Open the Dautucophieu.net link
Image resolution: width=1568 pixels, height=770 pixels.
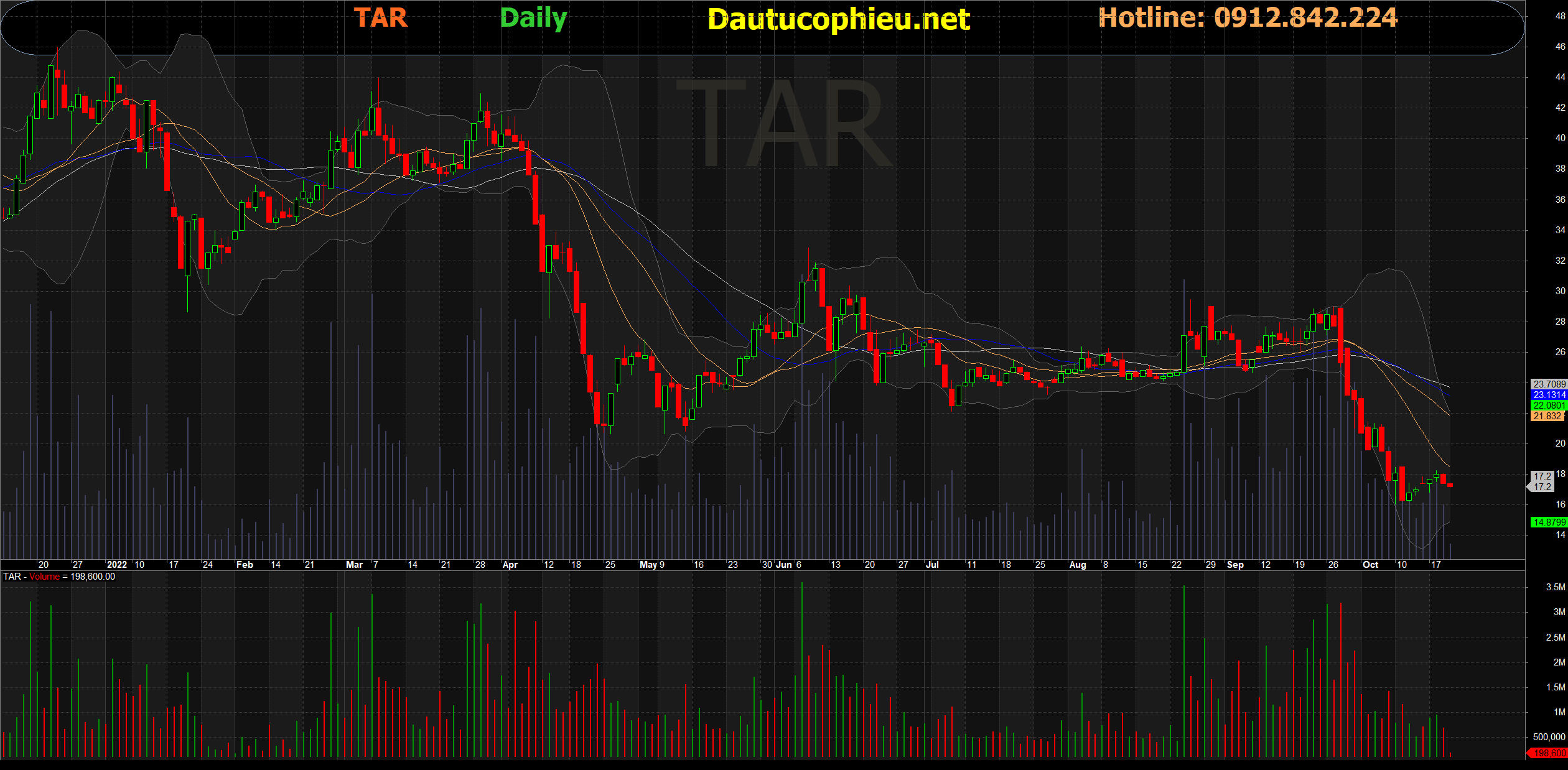pyautogui.click(x=838, y=20)
